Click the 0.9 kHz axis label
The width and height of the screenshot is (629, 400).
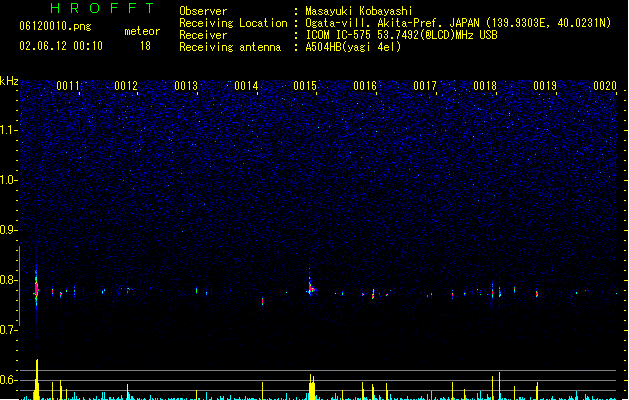pyautogui.click(x=8, y=230)
